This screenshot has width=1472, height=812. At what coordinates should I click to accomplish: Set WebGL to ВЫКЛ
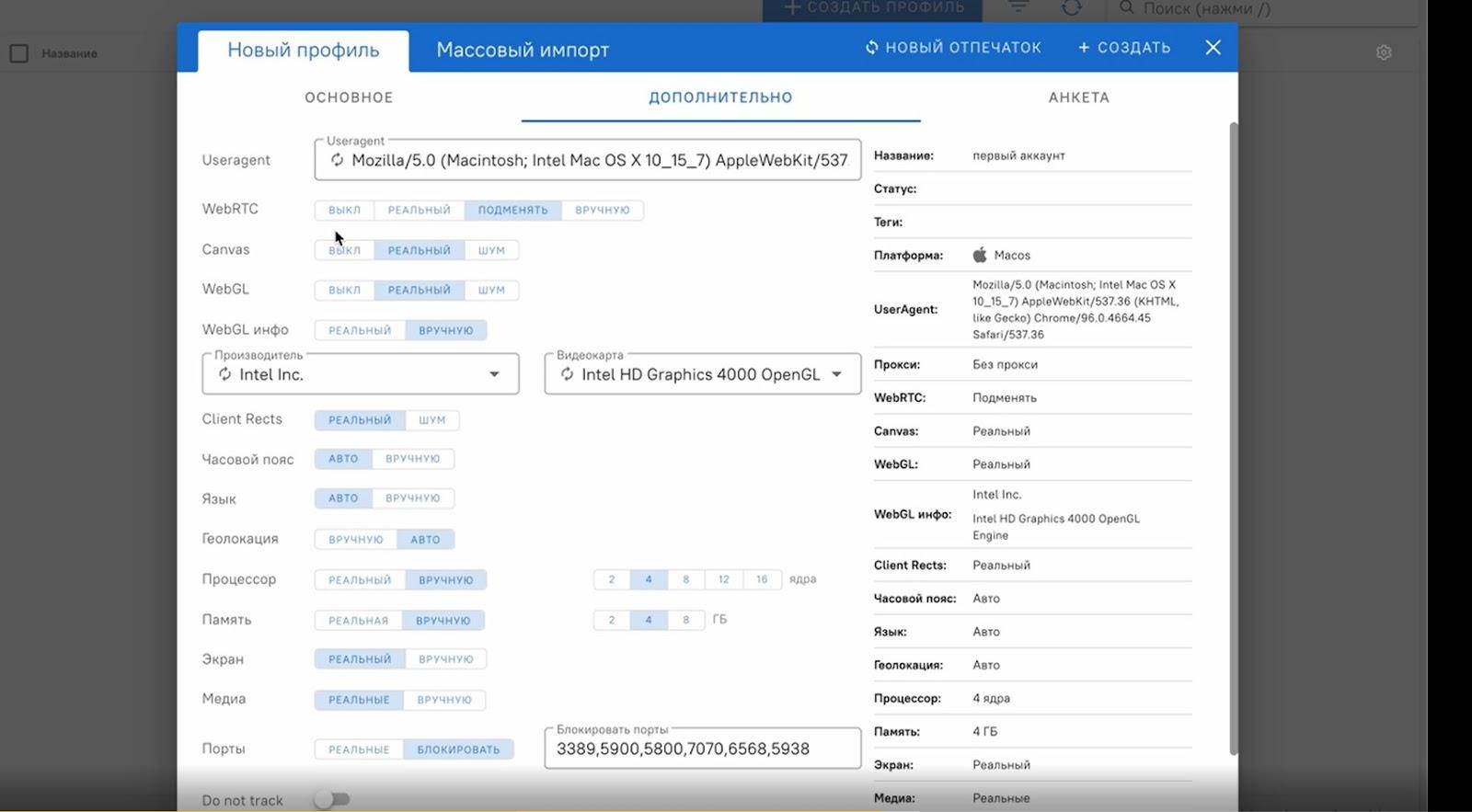coord(344,290)
